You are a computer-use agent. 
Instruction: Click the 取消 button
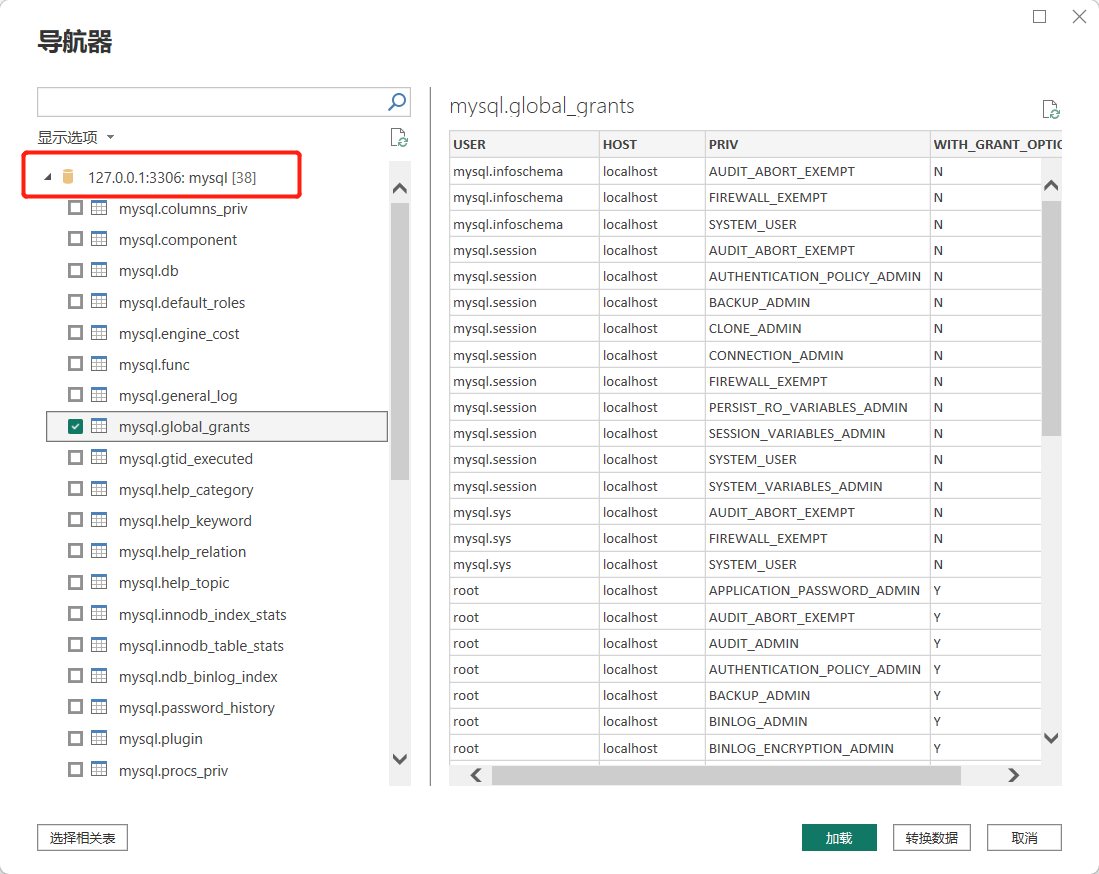(1023, 837)
